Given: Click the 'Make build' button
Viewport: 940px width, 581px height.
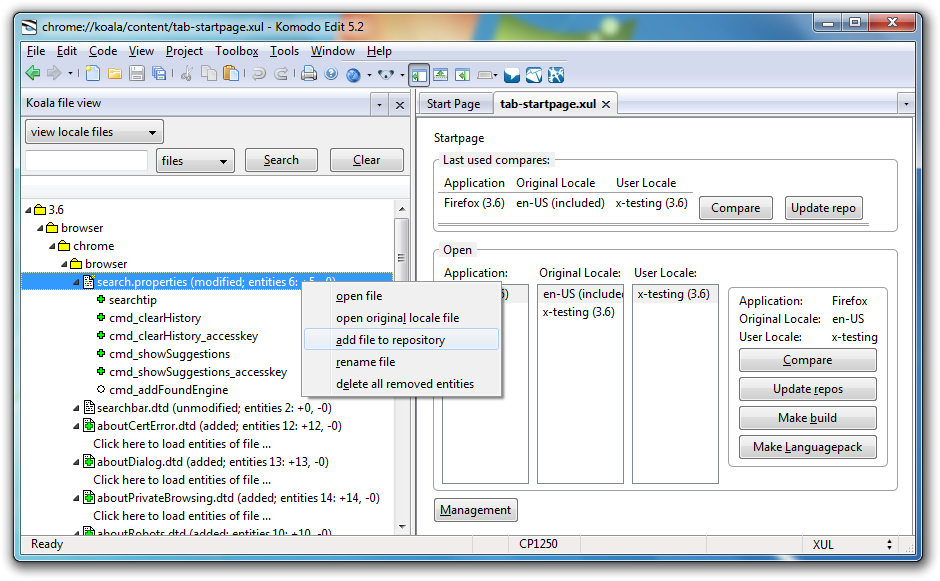Looking at the screenshot, I should (x=808, y=418).
